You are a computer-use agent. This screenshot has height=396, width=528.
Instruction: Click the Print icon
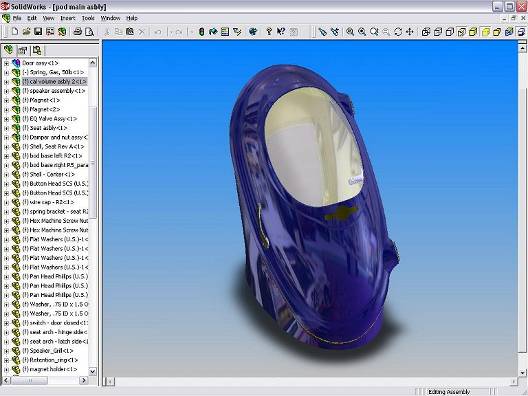click(77, 32)
